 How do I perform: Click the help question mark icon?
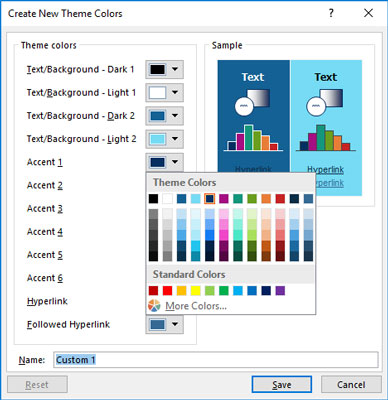(331, 13)
